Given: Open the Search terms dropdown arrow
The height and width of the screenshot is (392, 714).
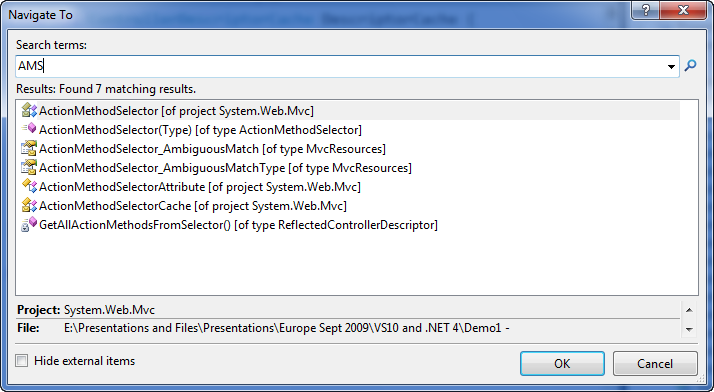Looking at the screenshot, I should click(x=671, y=66).
